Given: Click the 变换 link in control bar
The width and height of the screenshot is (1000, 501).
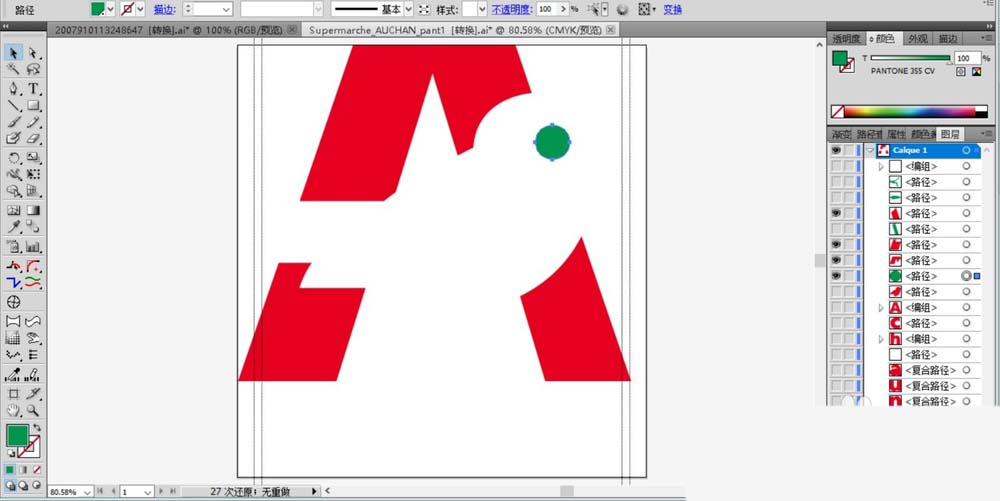Looking at the screenshot, I should (x=672, y=9).
